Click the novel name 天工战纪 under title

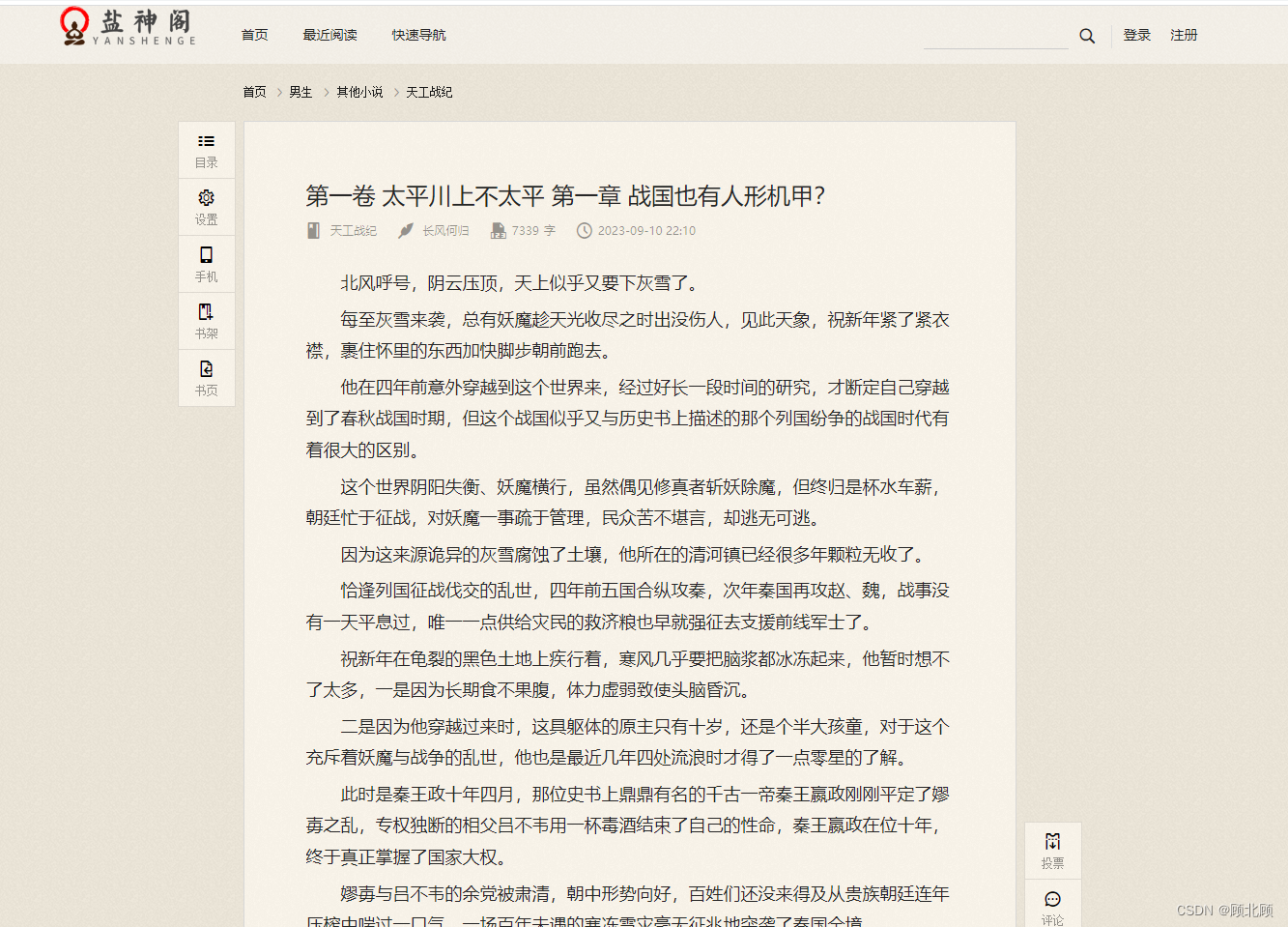tap(354, 231)
